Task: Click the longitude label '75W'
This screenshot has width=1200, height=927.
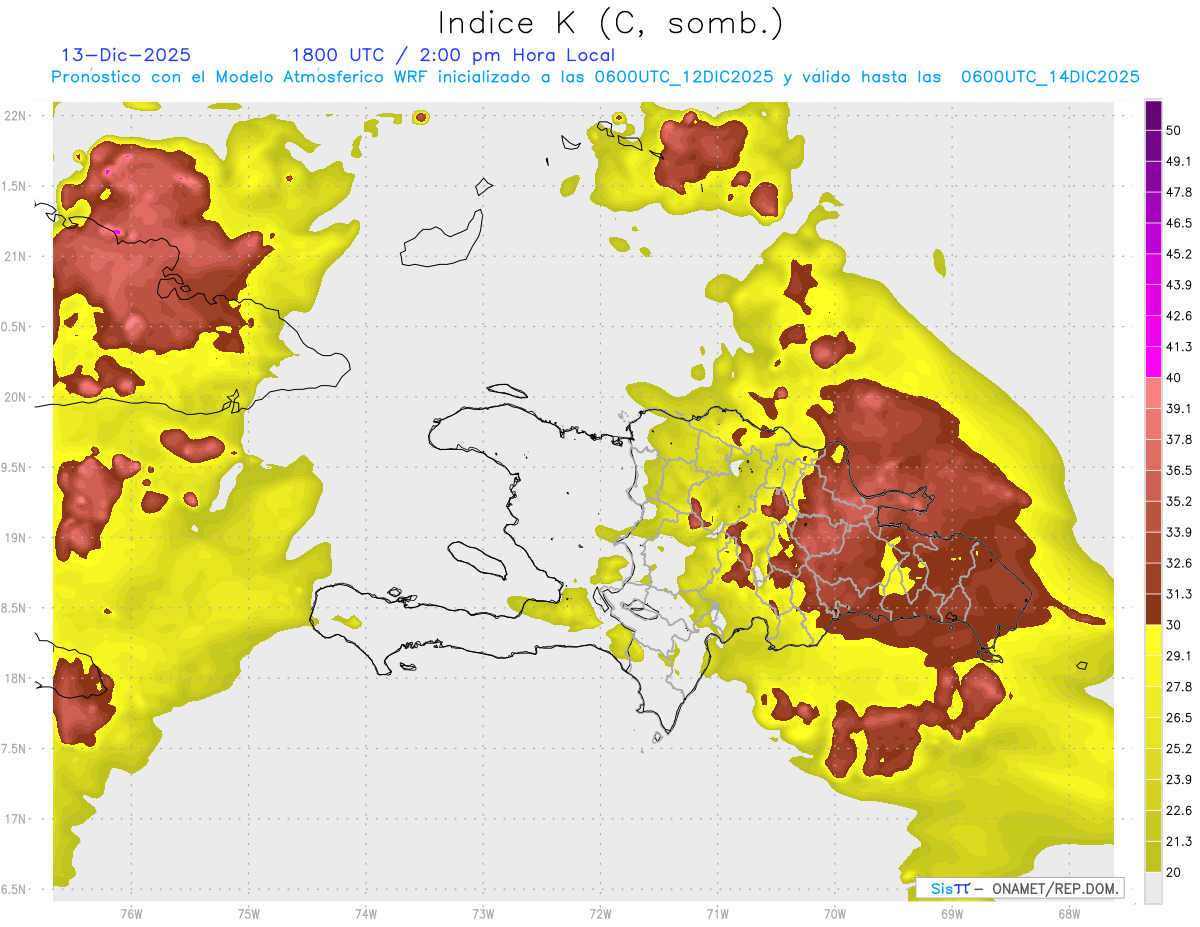Action: tap(249, 913)
